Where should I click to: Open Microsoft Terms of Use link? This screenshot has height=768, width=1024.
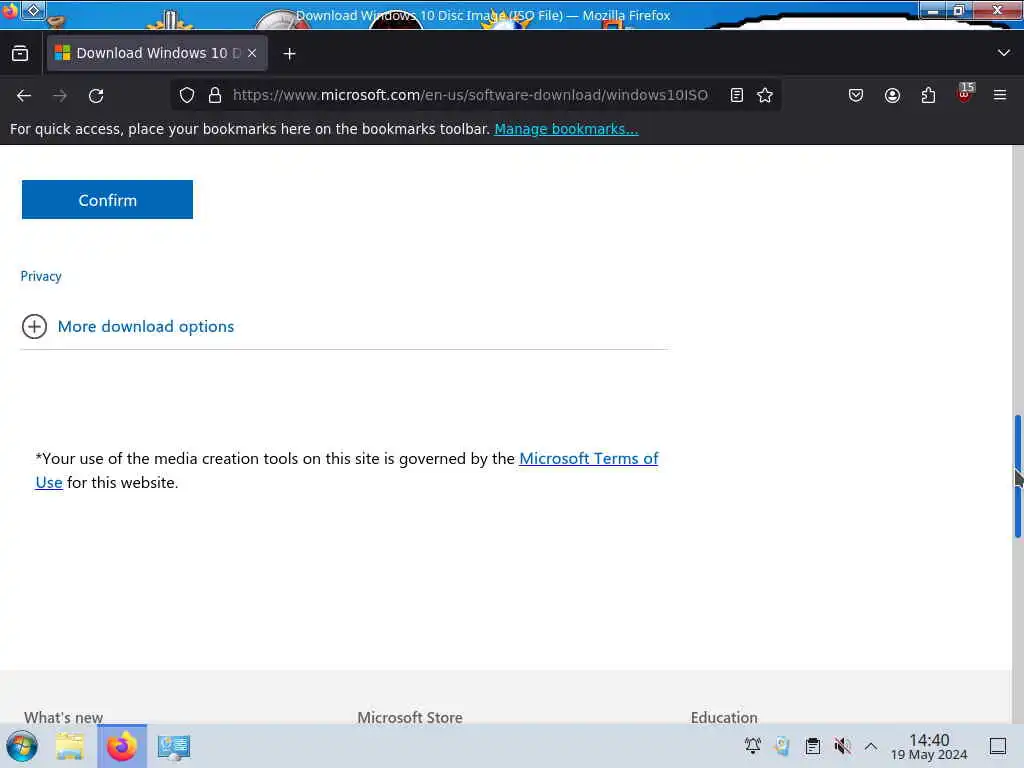588,458
